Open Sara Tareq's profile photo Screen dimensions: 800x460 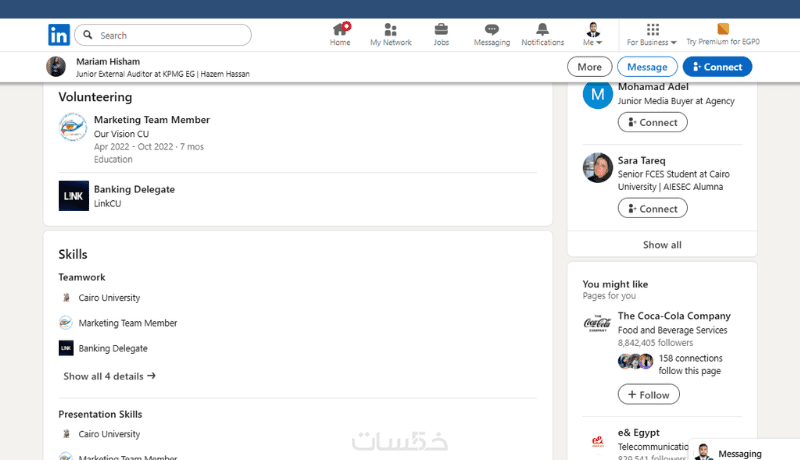click(597, 168)
